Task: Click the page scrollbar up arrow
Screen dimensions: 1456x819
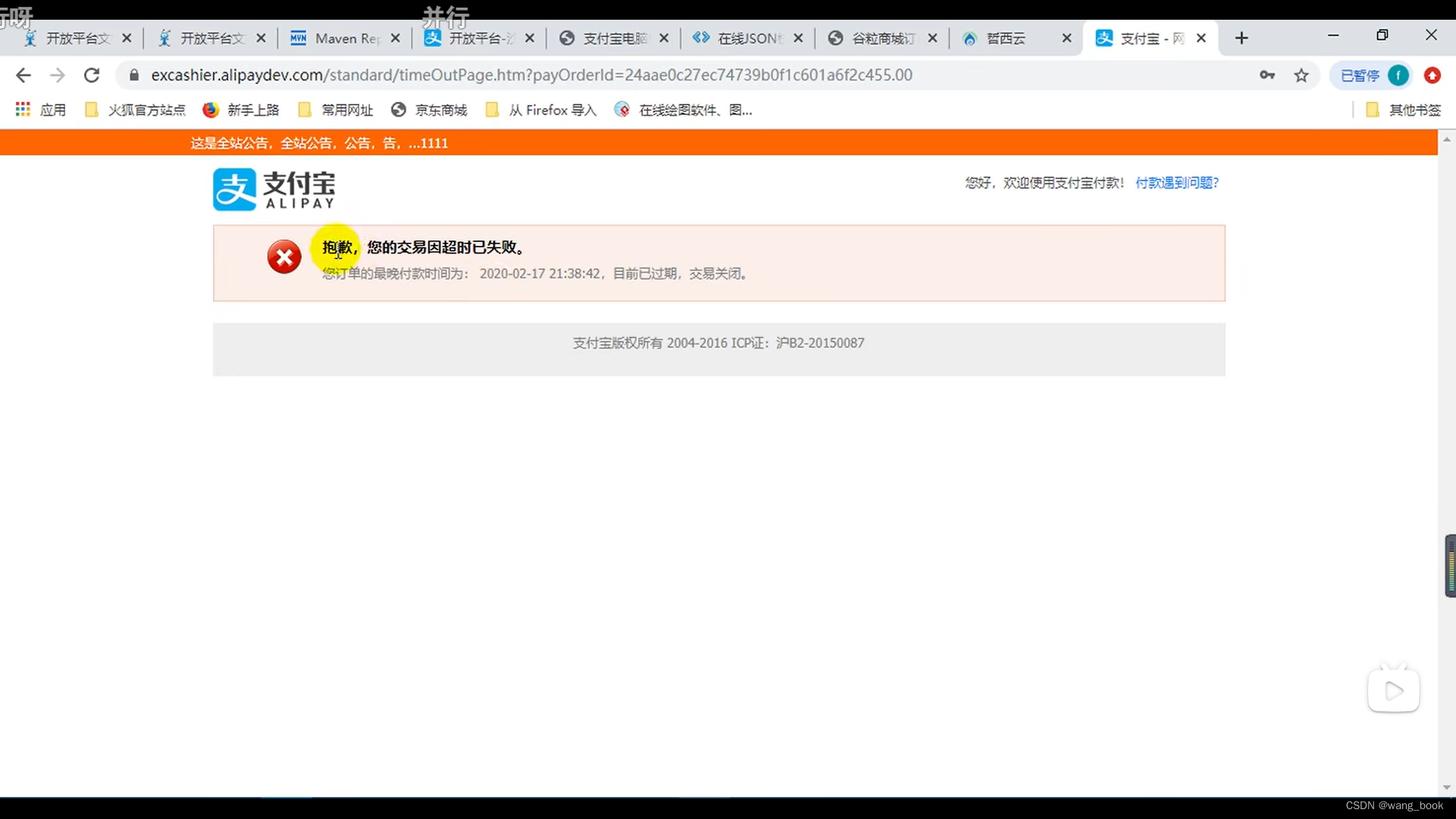Action: [x=1446, y=140]
